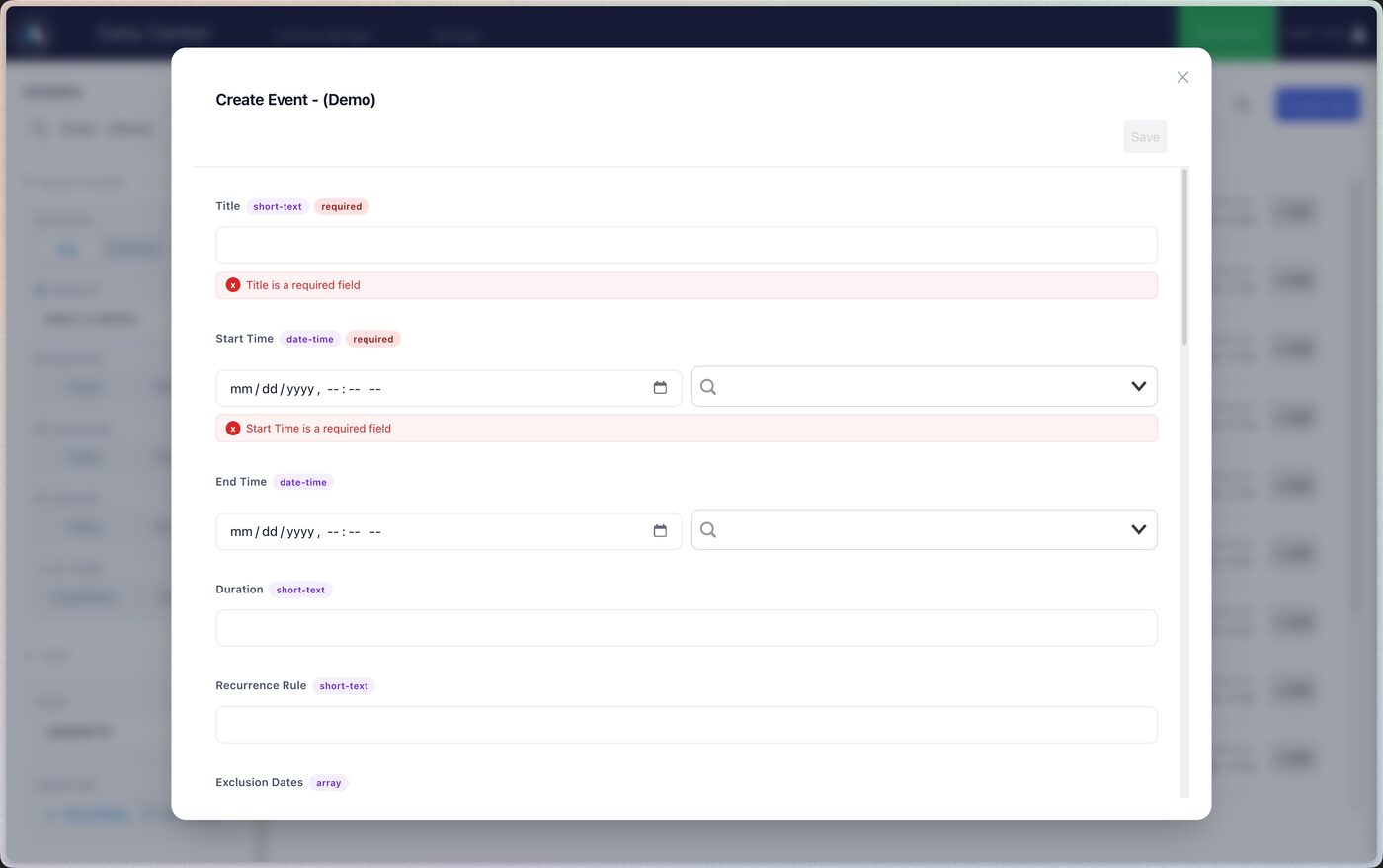This screenshot has height=868, width=1383.
Task: Click the End Time date-time input
Action: pyautogui.click(x=448, y=531)
